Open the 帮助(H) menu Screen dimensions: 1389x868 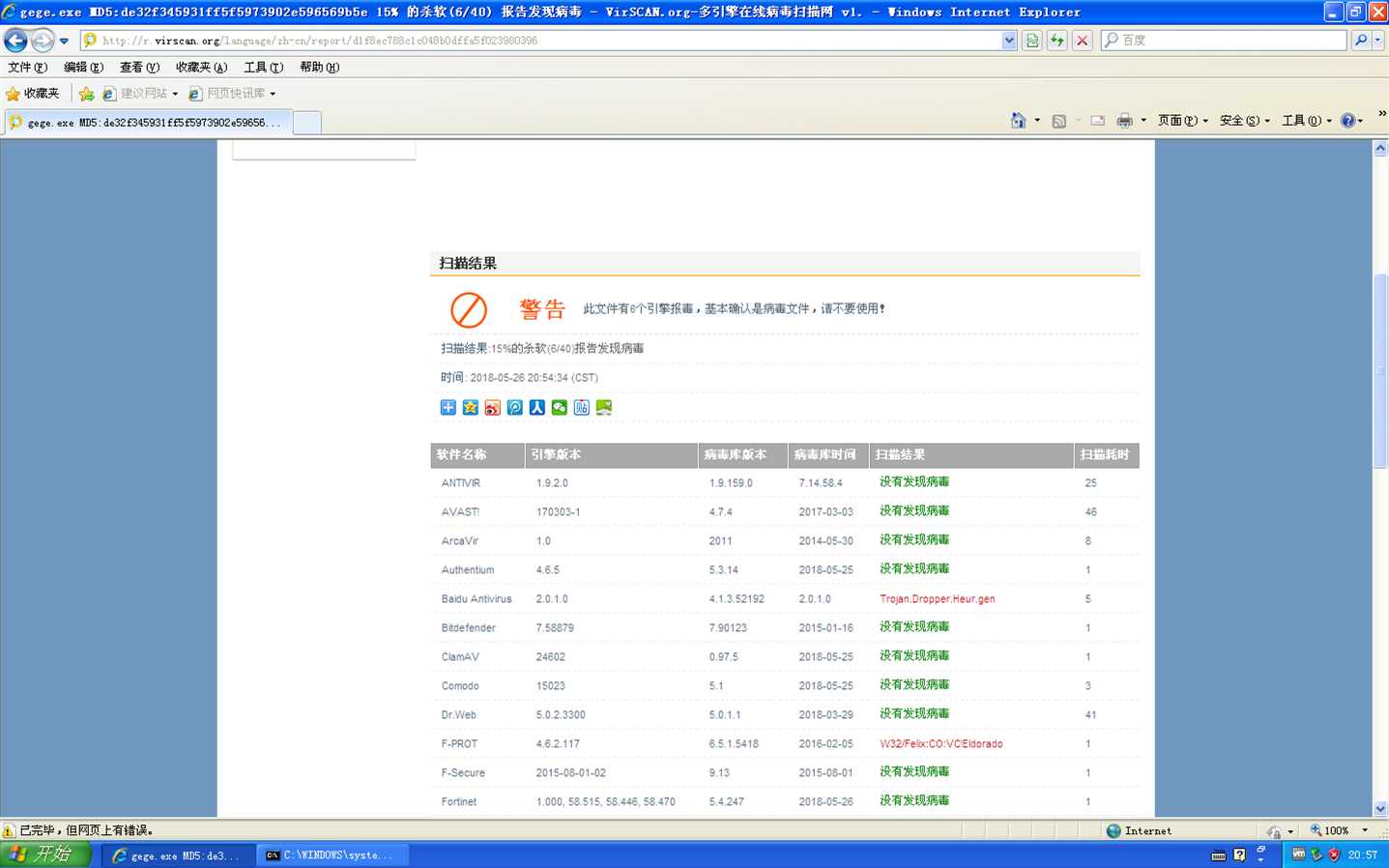click(319, 68)
